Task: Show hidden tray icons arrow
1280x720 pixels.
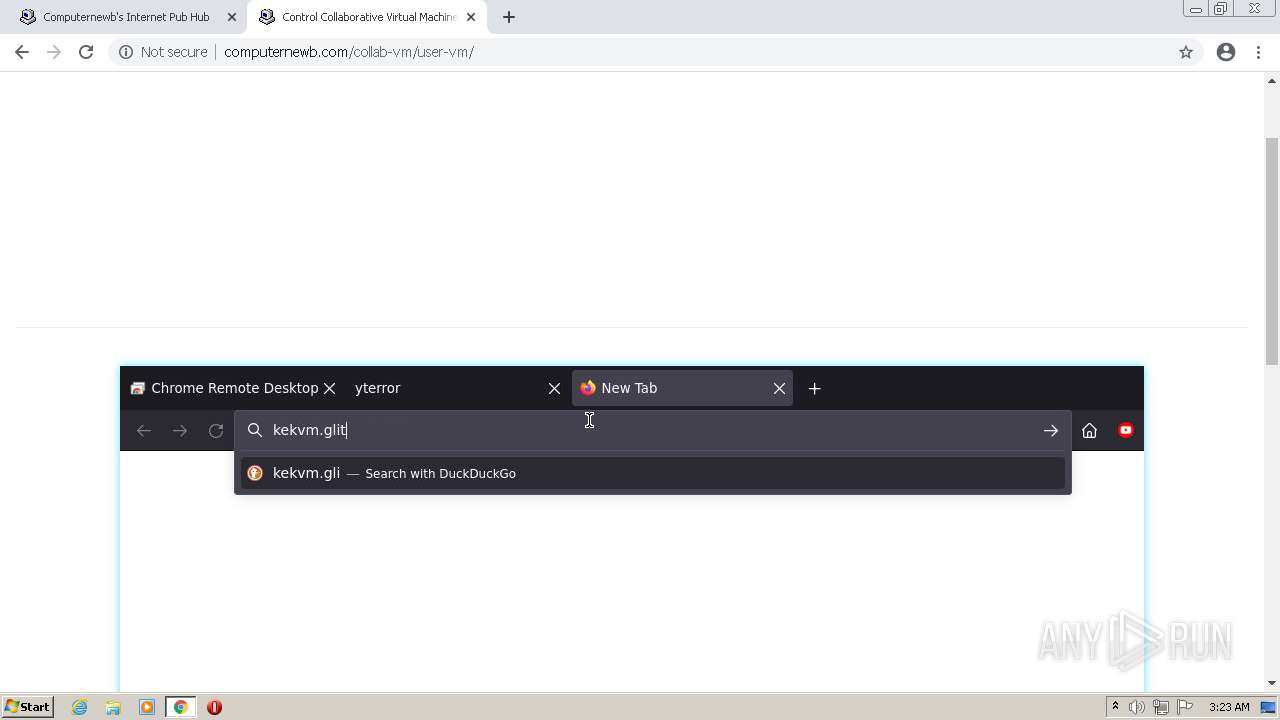Action: click(1115, 707)
